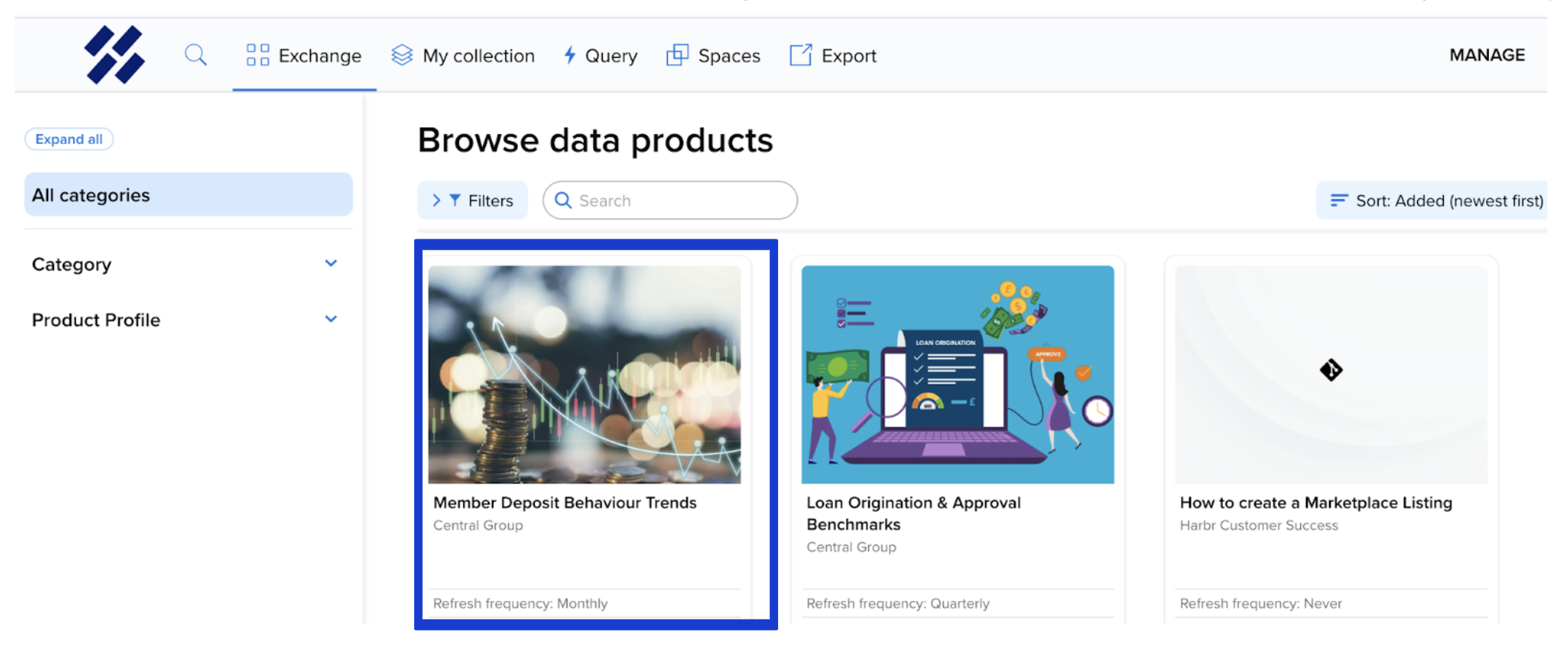Open the MANAGE link

[1487, 55]
